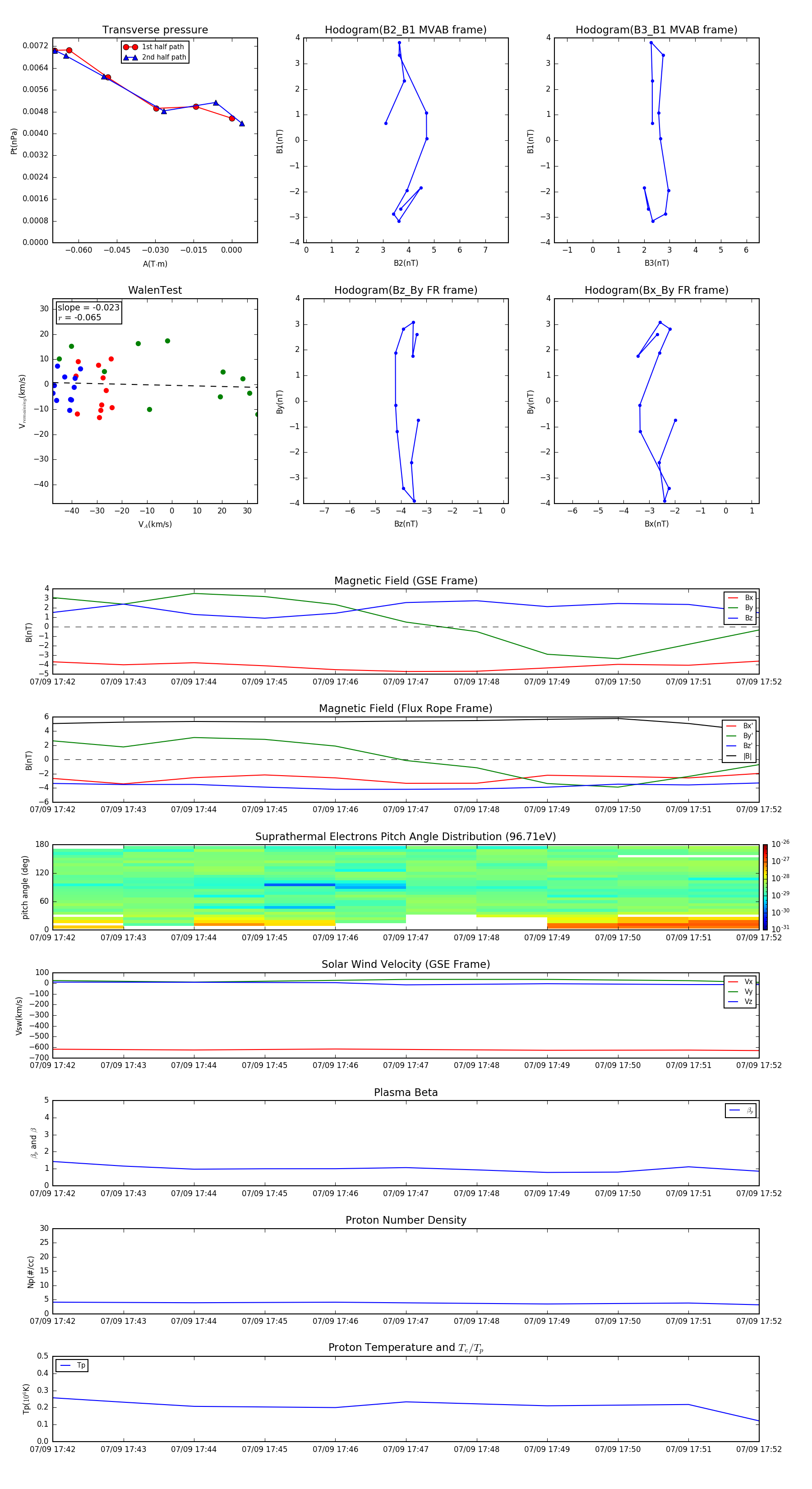
Task: Select the red Bx entry in GSE legend
Action: point(740,598)
